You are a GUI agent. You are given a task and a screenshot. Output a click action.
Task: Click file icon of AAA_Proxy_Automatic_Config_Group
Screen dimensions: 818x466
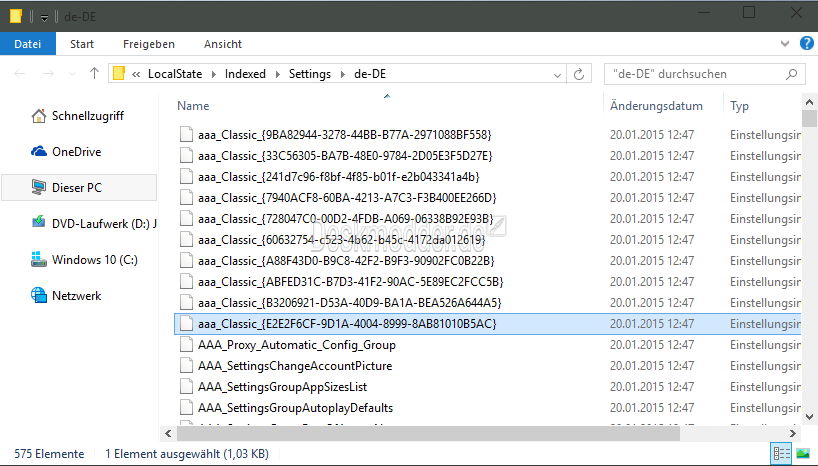pyautogui.click(x=186, y=344)
